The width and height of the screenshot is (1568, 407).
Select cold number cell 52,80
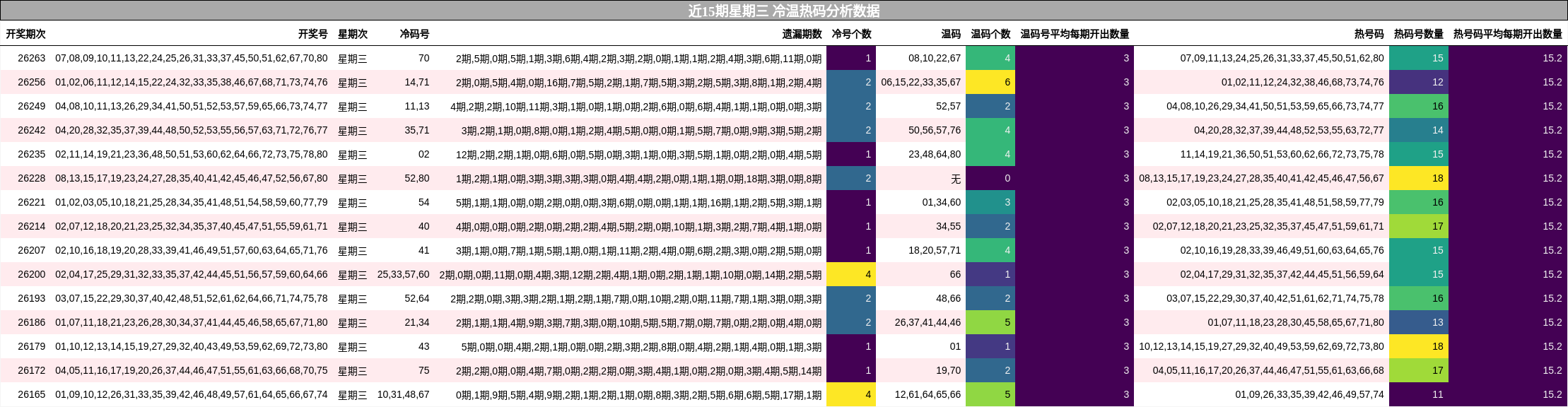coord(417,178)
